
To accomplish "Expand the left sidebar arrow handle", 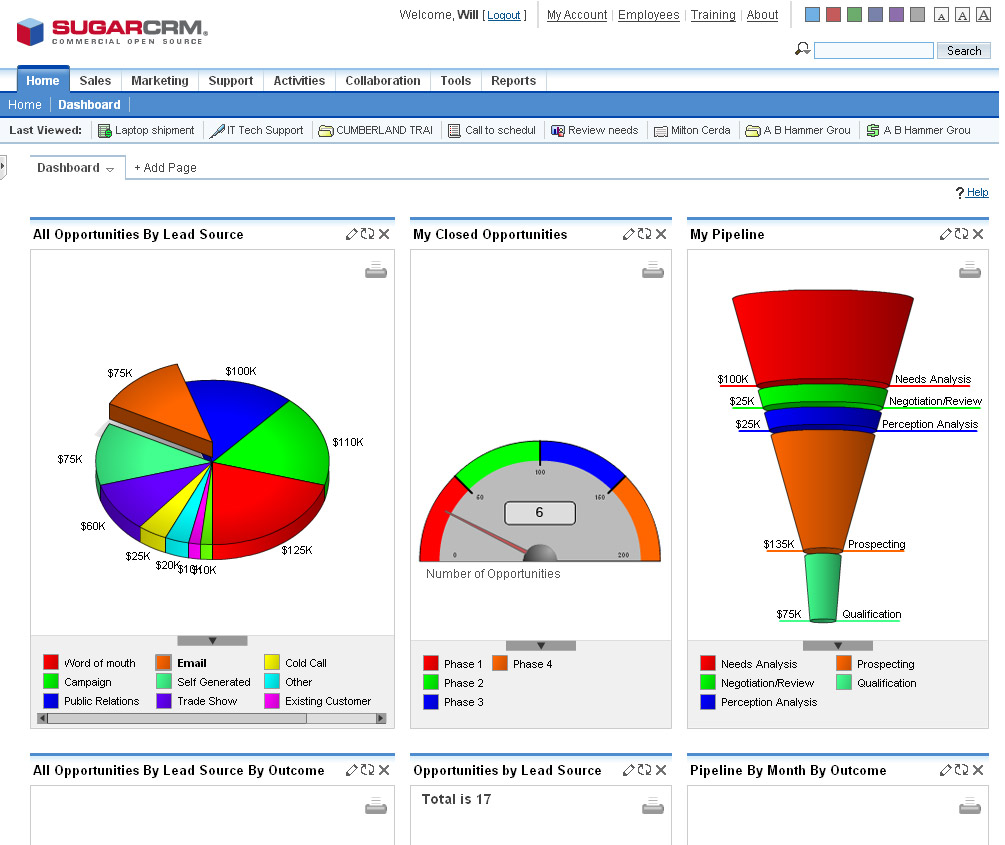I will point(3,166).
